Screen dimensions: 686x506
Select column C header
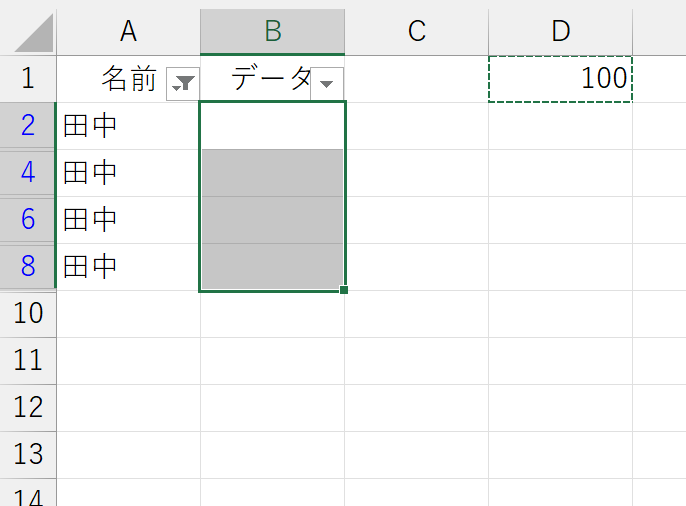(x=416, y=31)
